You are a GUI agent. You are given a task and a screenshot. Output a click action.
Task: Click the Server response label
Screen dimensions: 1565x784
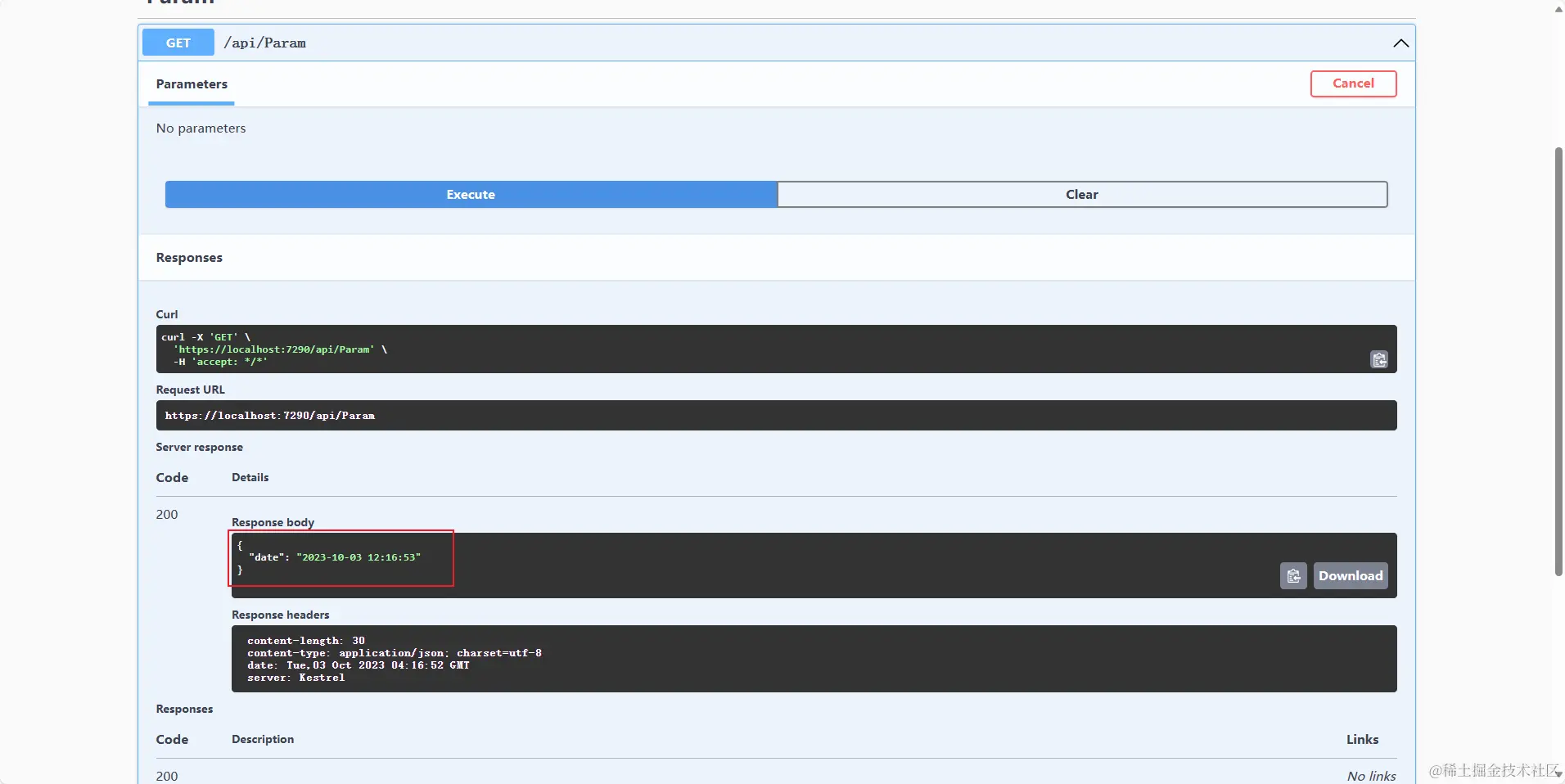(200, 447)
